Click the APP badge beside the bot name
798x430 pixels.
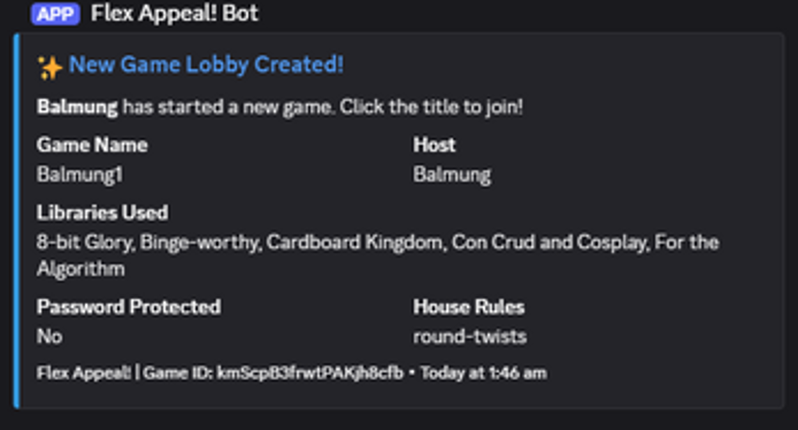coord(57,14)
